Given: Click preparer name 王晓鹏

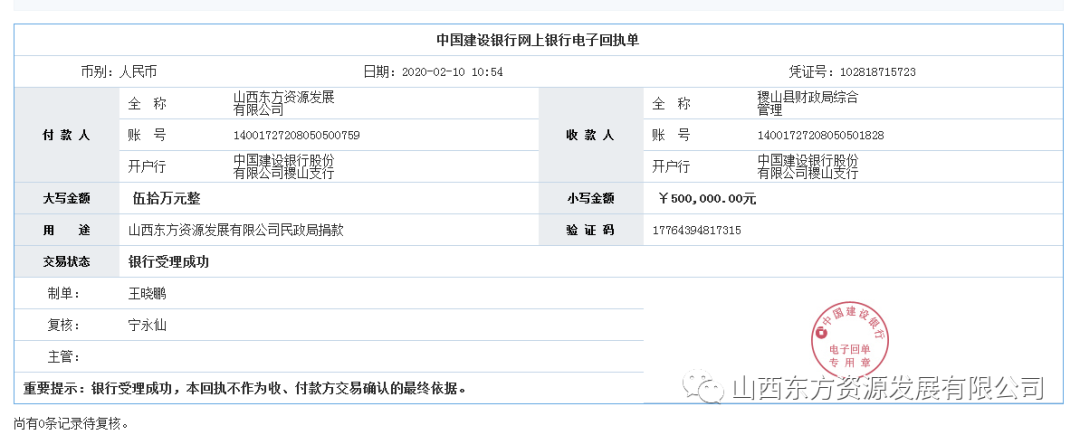Looking at the screenshot, I should [x=147, y=294].
